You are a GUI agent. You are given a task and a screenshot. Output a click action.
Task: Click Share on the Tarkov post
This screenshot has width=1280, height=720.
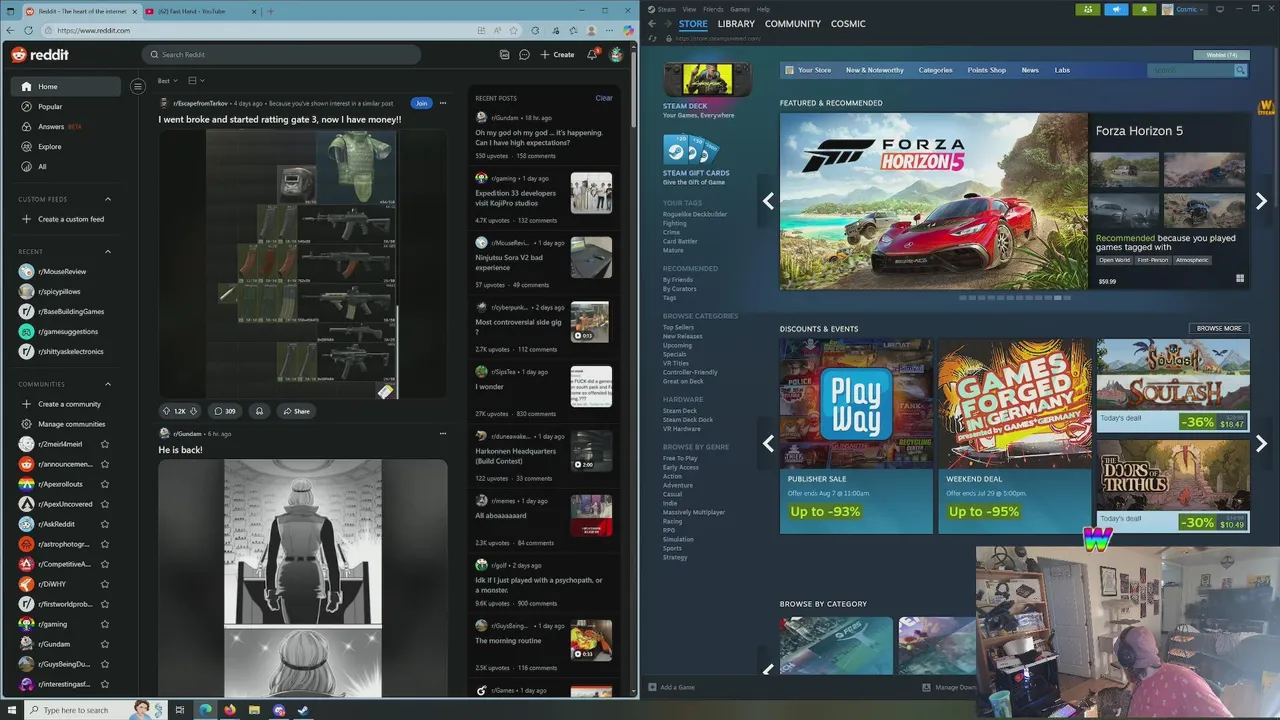point(295,411)
